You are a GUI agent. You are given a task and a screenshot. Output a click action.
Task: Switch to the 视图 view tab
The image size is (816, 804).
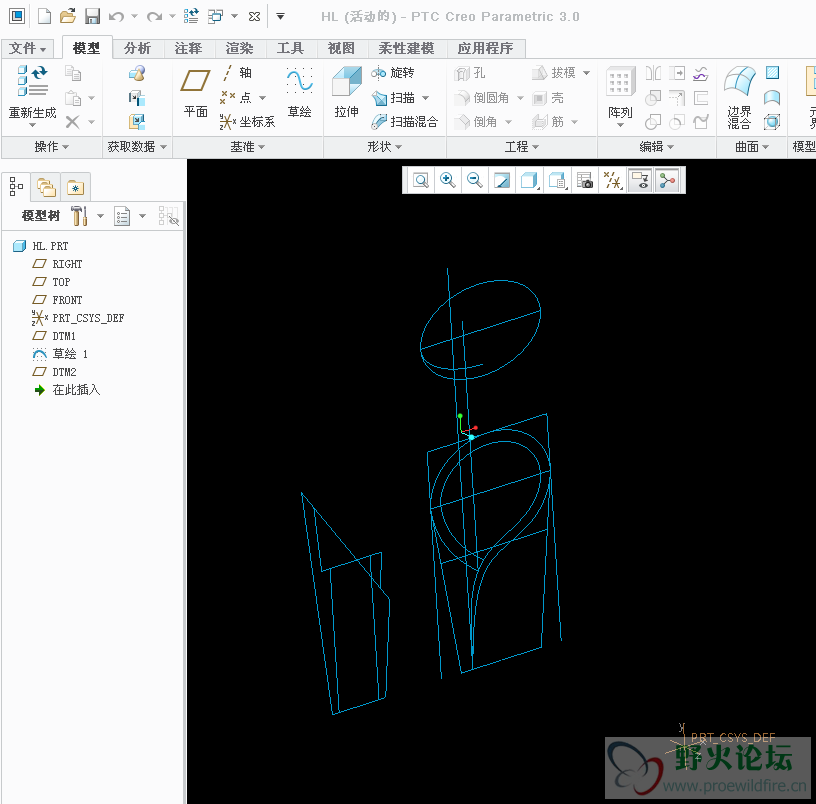[341, 48]
